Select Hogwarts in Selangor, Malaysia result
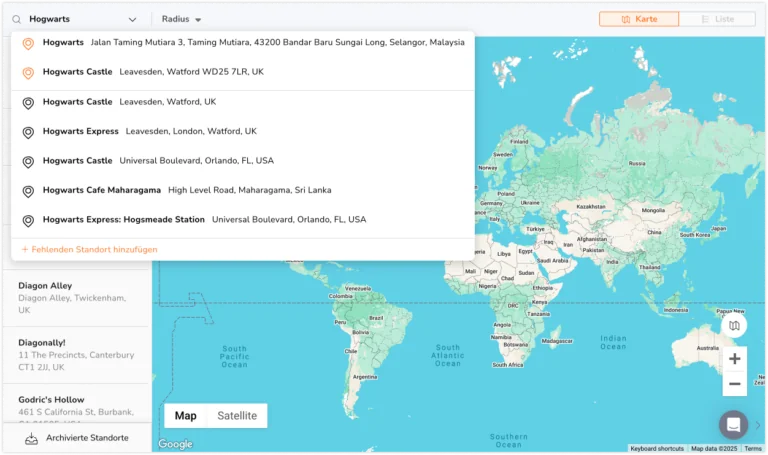The image size is (768, 455). coord(243,43)
